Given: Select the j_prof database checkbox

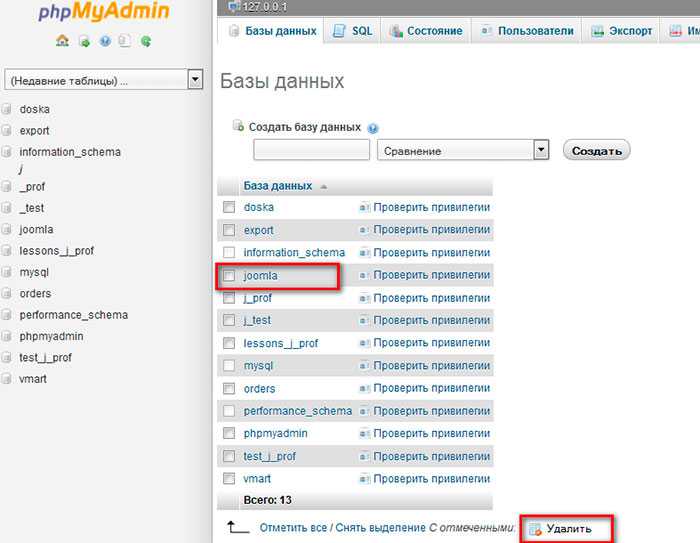Looking at the screenshot, I should click(x=229, y=298).
